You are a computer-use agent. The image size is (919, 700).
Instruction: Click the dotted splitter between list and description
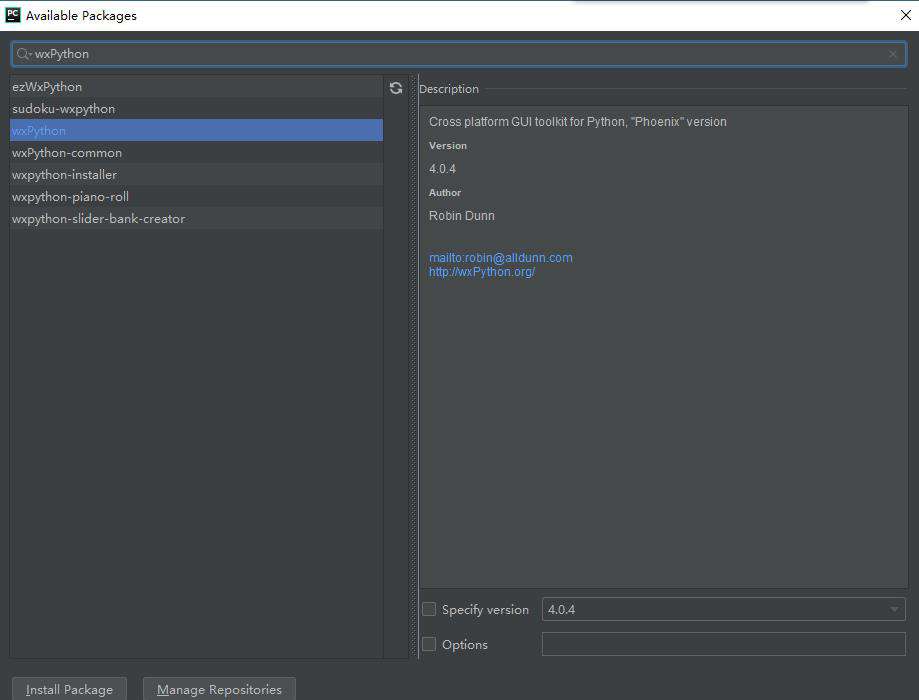[x=414, y=367]
